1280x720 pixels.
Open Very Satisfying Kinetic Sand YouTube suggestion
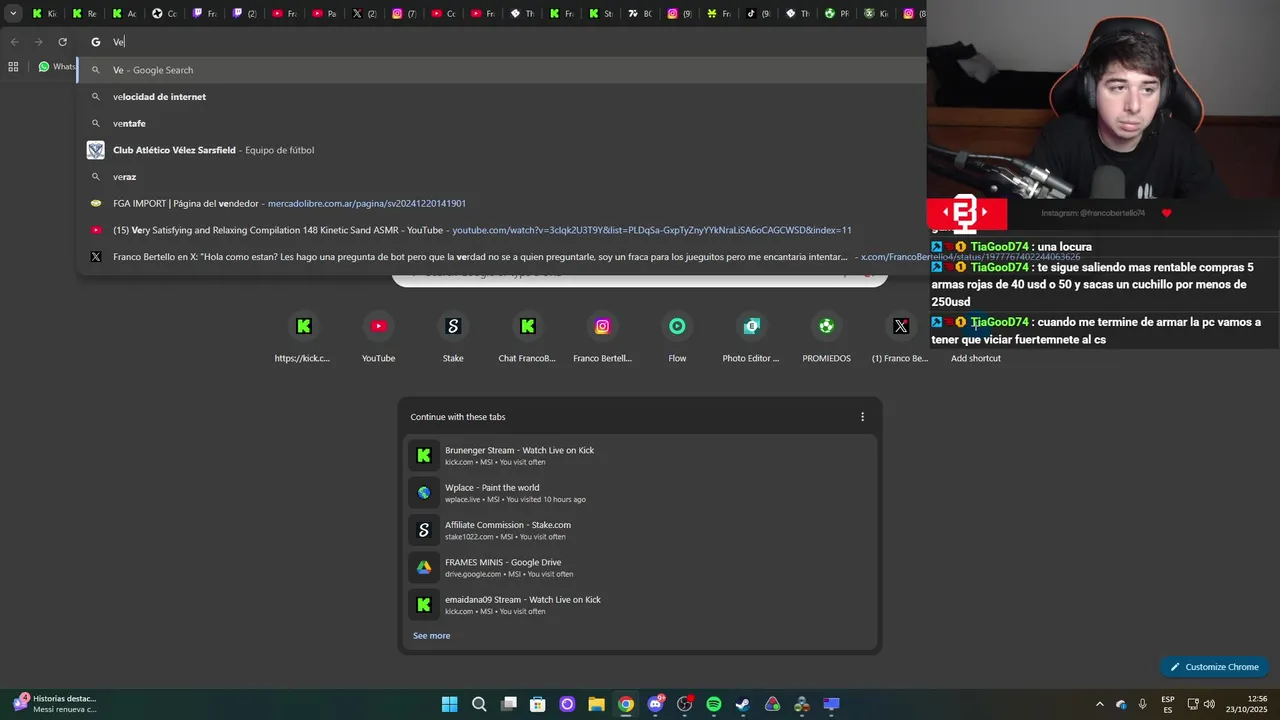(x=500, y=230)
